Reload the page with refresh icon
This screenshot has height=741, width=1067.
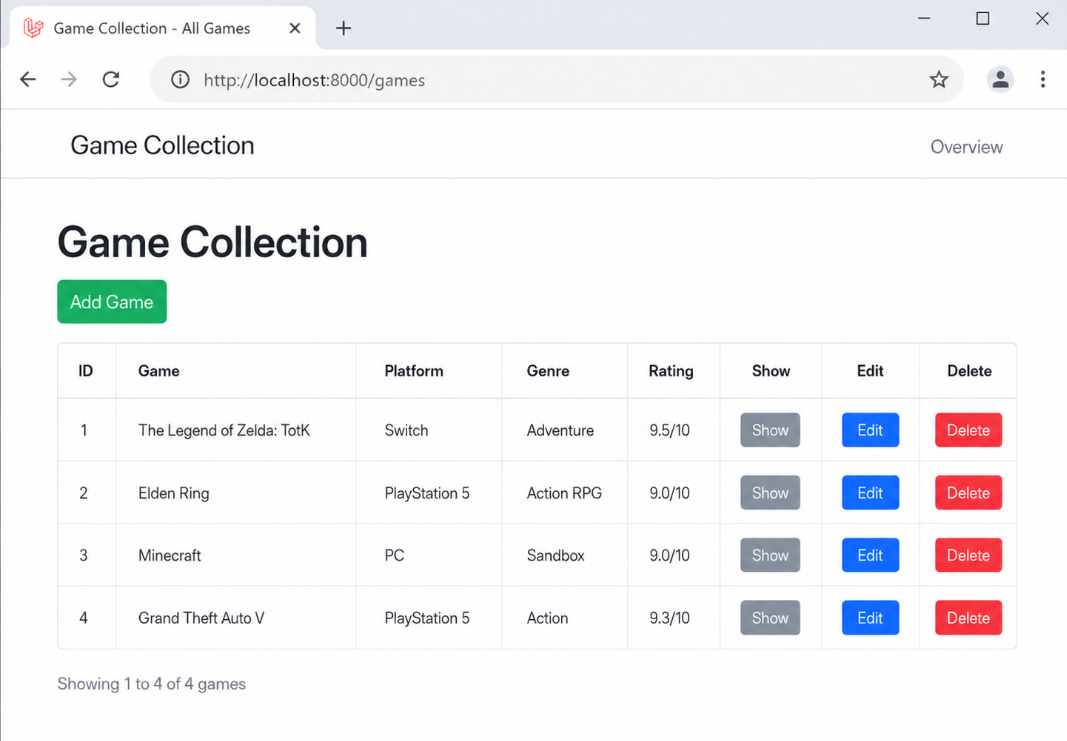[x=111, y=80]
